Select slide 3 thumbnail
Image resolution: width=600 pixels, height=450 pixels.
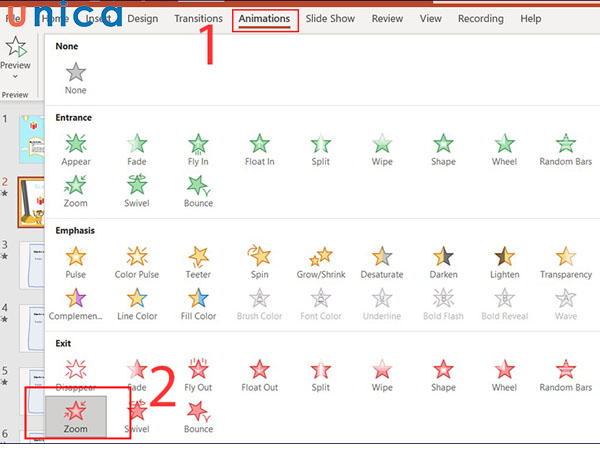tap(32, 265)
